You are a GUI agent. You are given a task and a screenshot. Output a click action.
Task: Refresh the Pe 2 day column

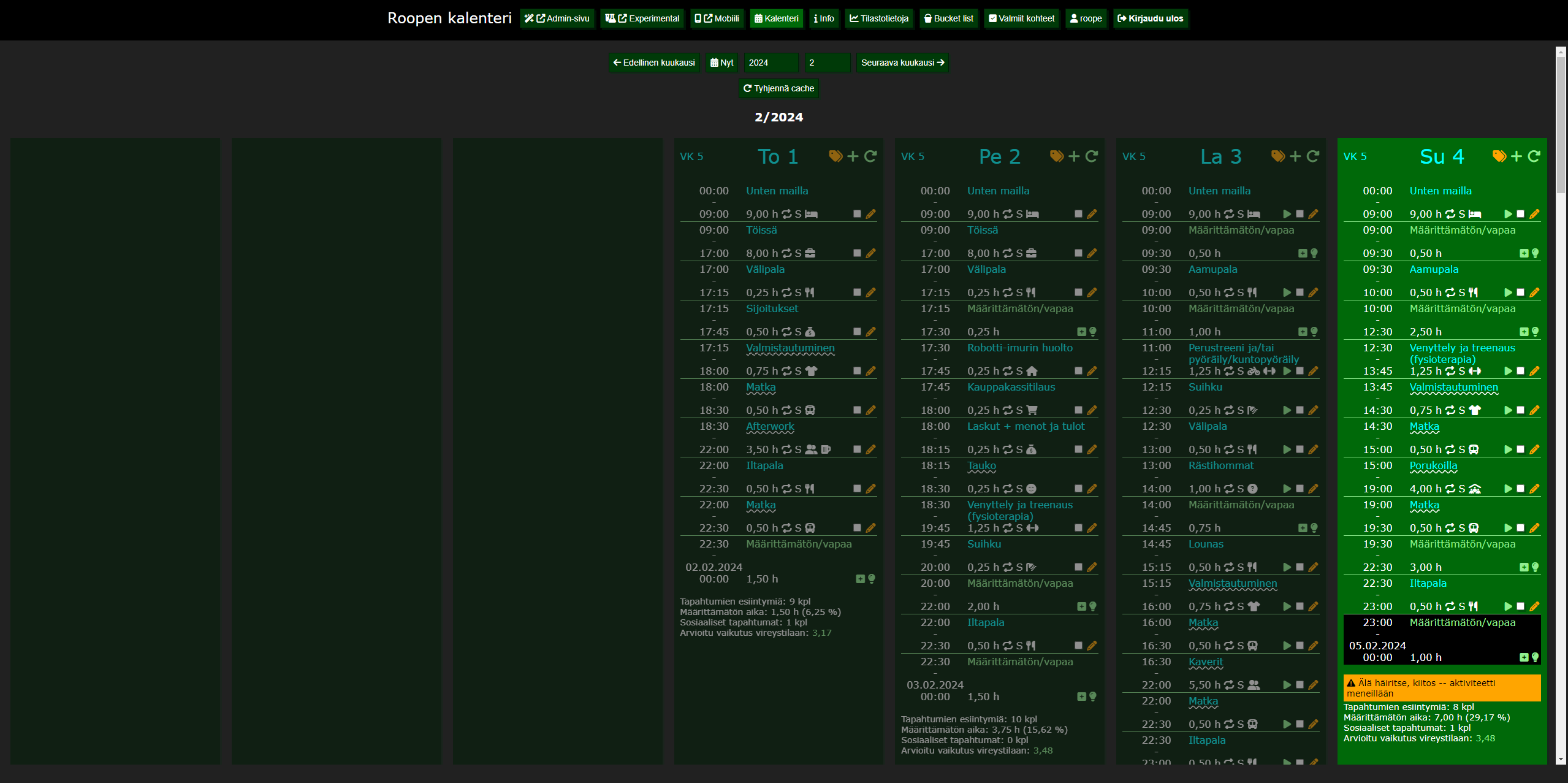tap(1092, 156)
